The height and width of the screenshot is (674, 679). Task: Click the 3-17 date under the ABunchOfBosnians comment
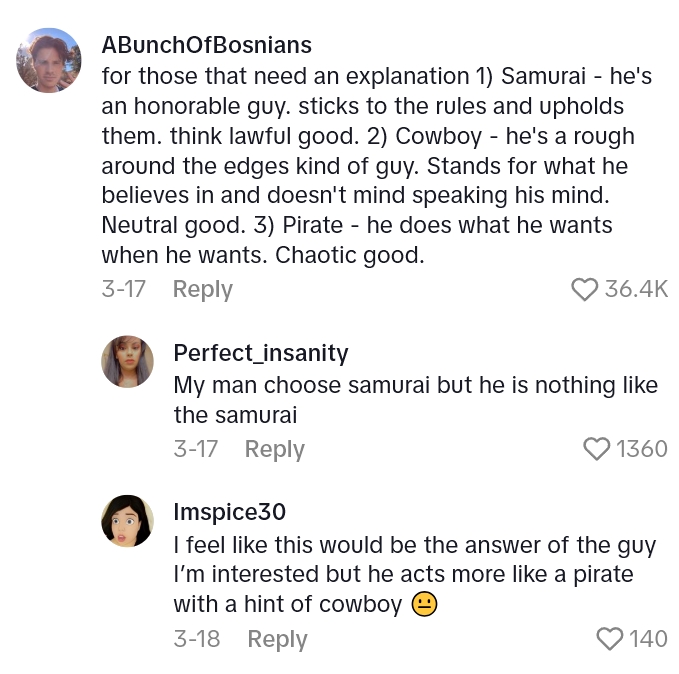124,289
